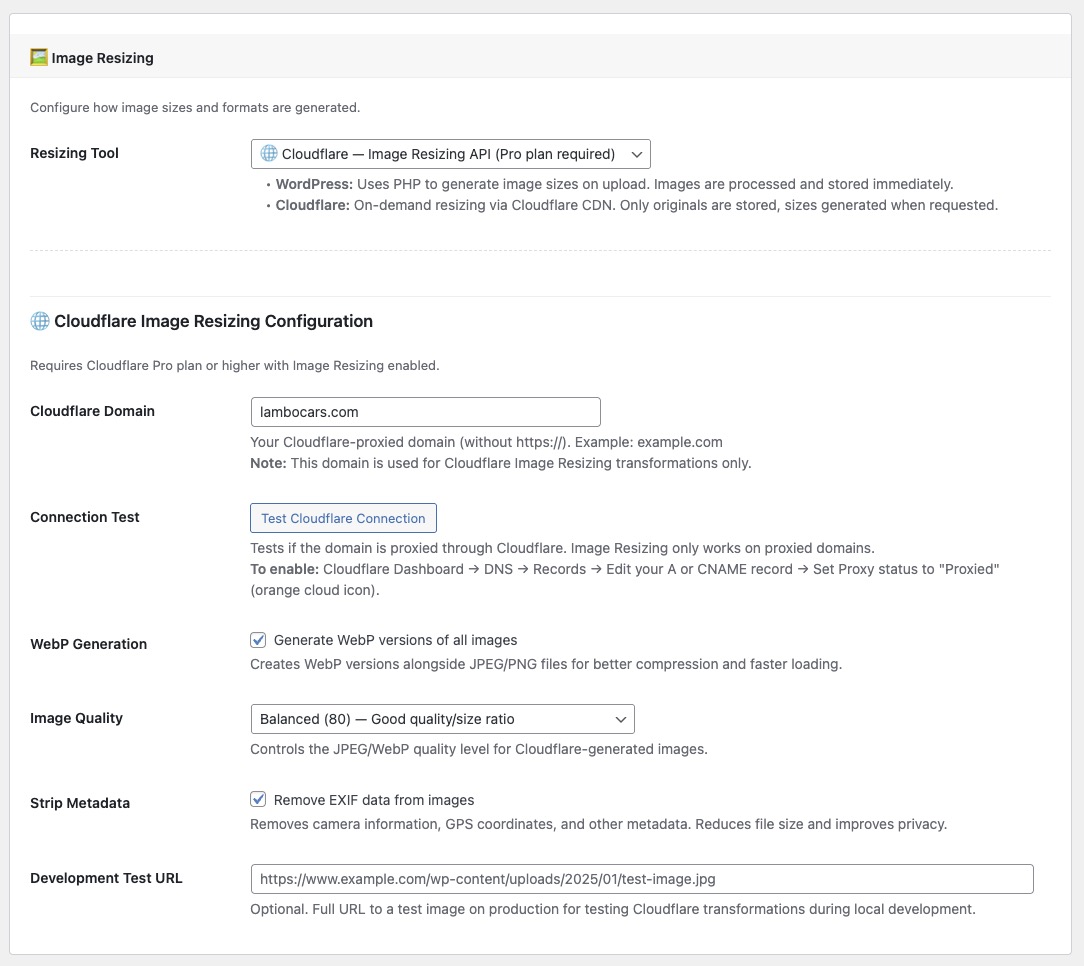Uncheck the Generate WebP versions checkbox
This screenshot has width=1084, height=966.
pos(259,640)
